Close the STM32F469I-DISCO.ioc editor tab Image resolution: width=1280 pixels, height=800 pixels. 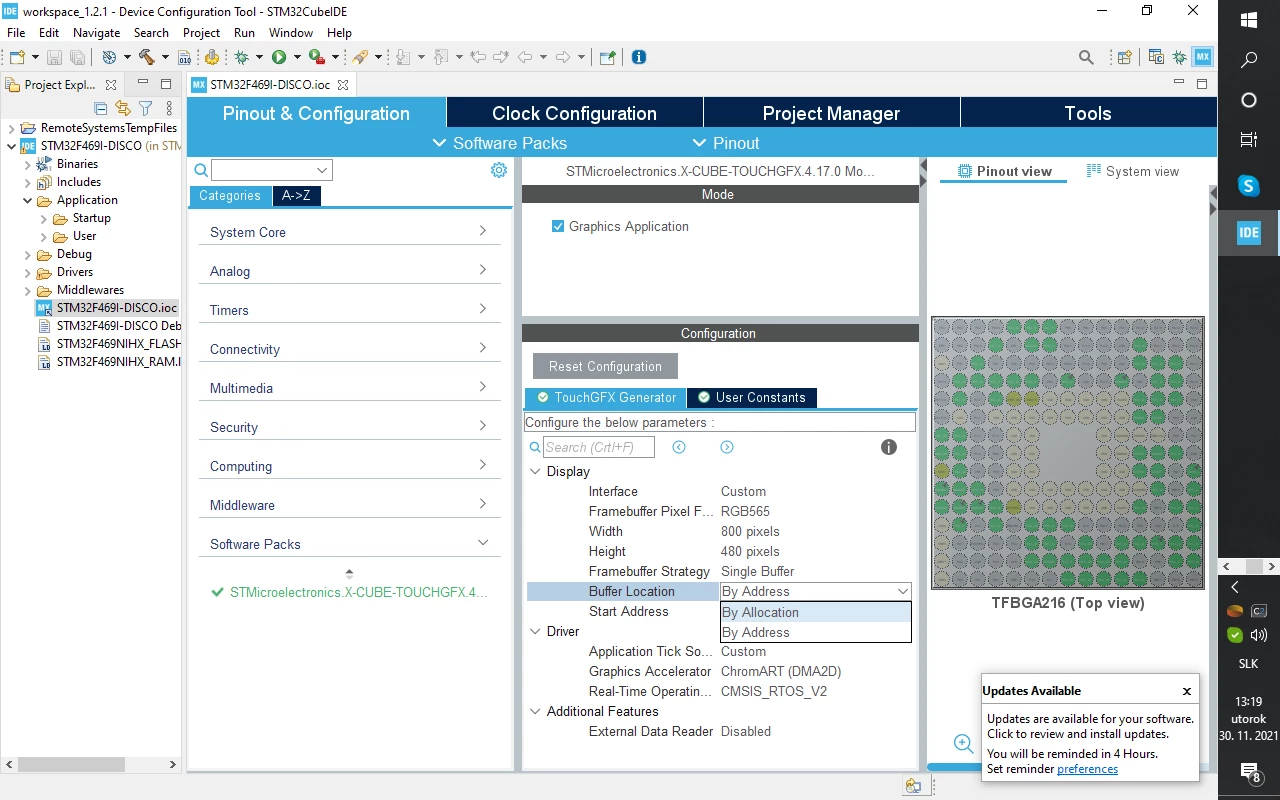(x=343, y=85)
